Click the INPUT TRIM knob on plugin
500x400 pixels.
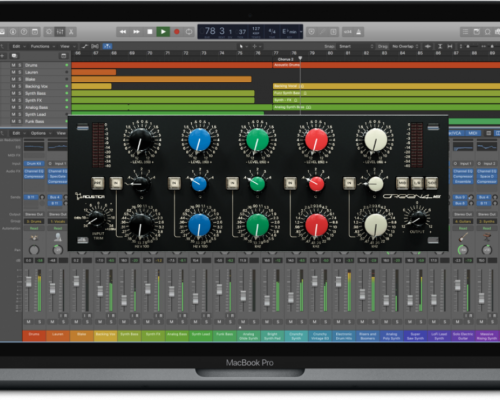(97, 218)
